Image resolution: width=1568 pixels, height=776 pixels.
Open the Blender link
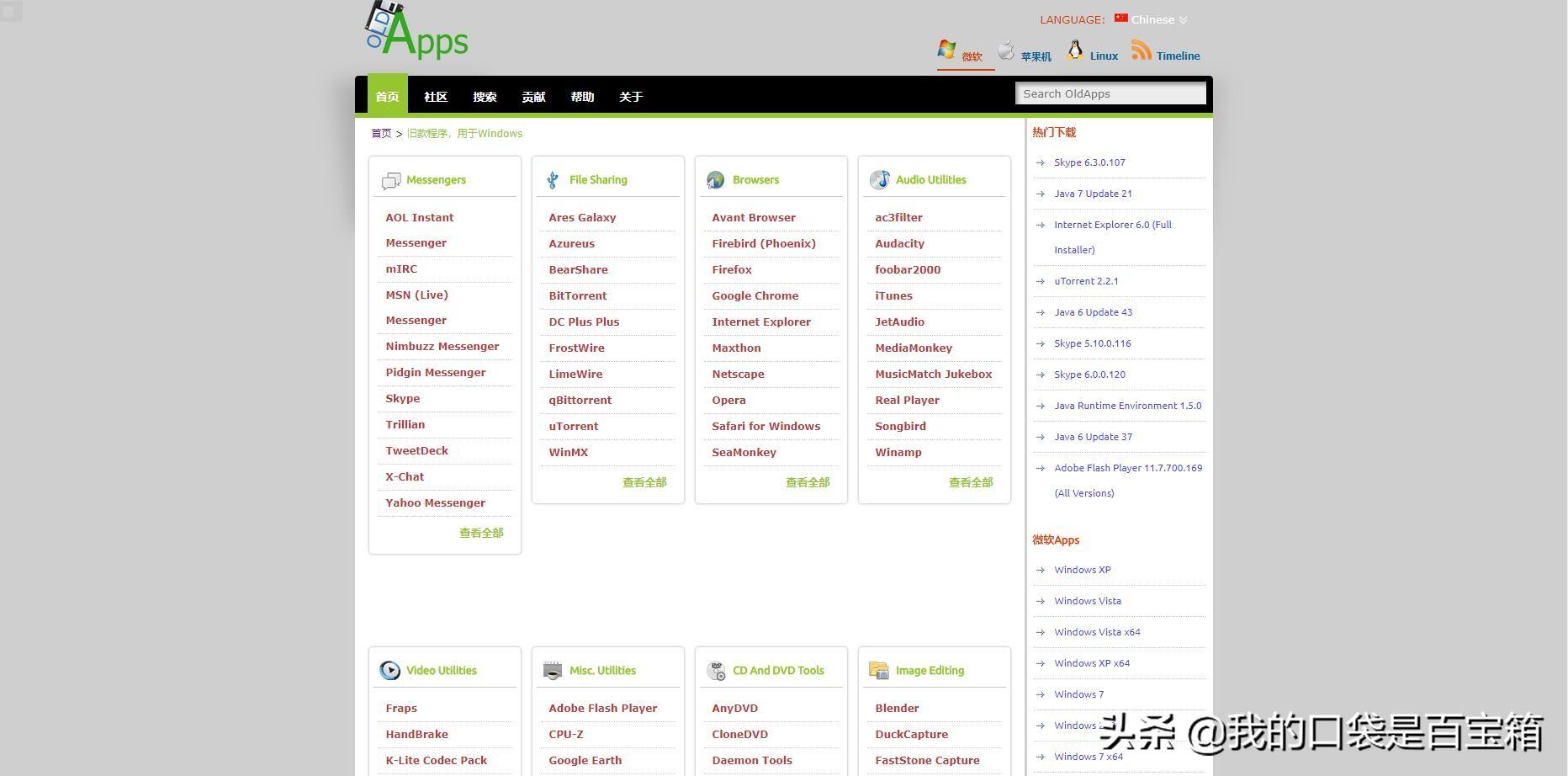click(x=897, y=708)
